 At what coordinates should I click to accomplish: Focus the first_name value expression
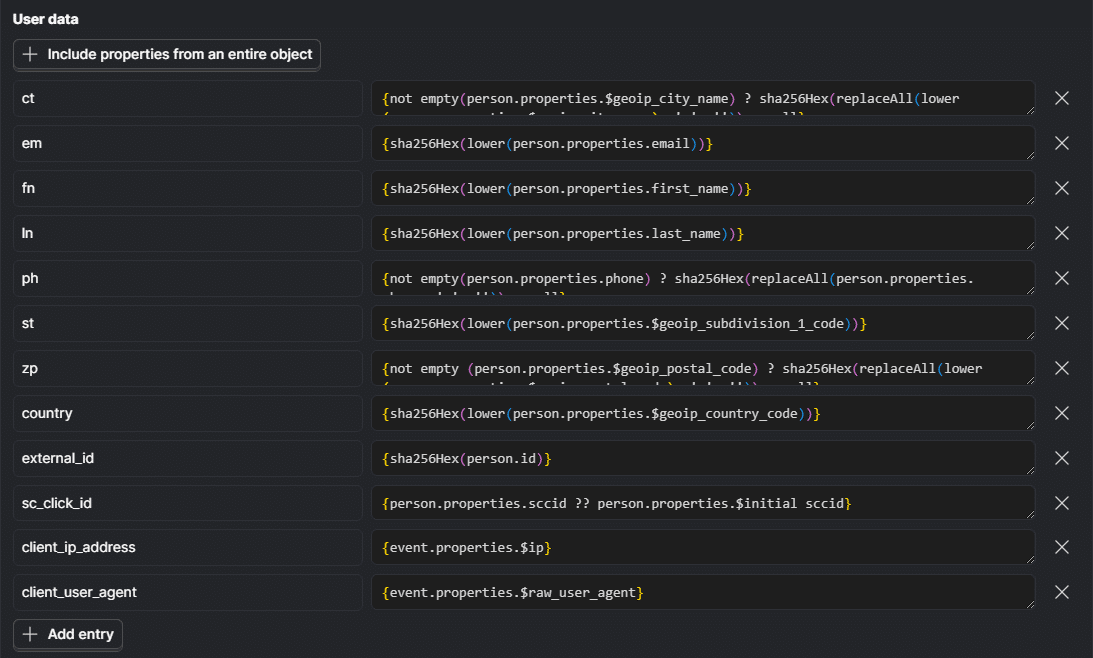click(x=703, y=188)
